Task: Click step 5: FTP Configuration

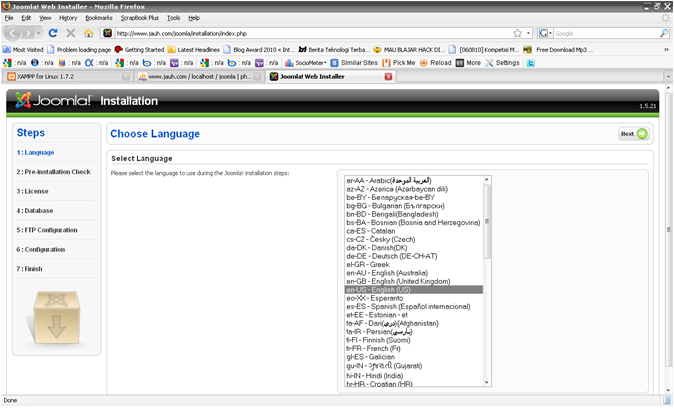Action: click(47, 230)
